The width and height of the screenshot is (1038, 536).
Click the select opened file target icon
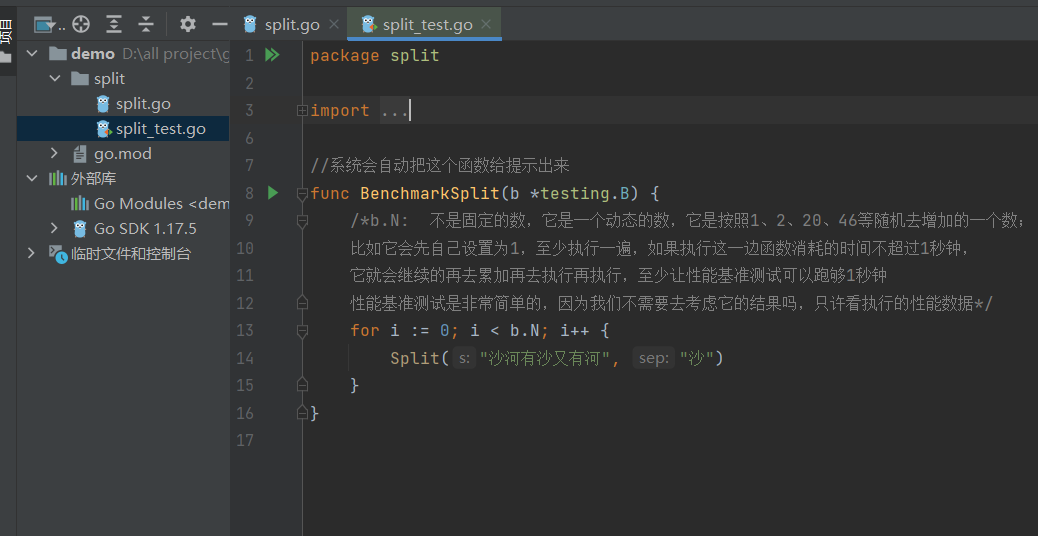point(81,24)
